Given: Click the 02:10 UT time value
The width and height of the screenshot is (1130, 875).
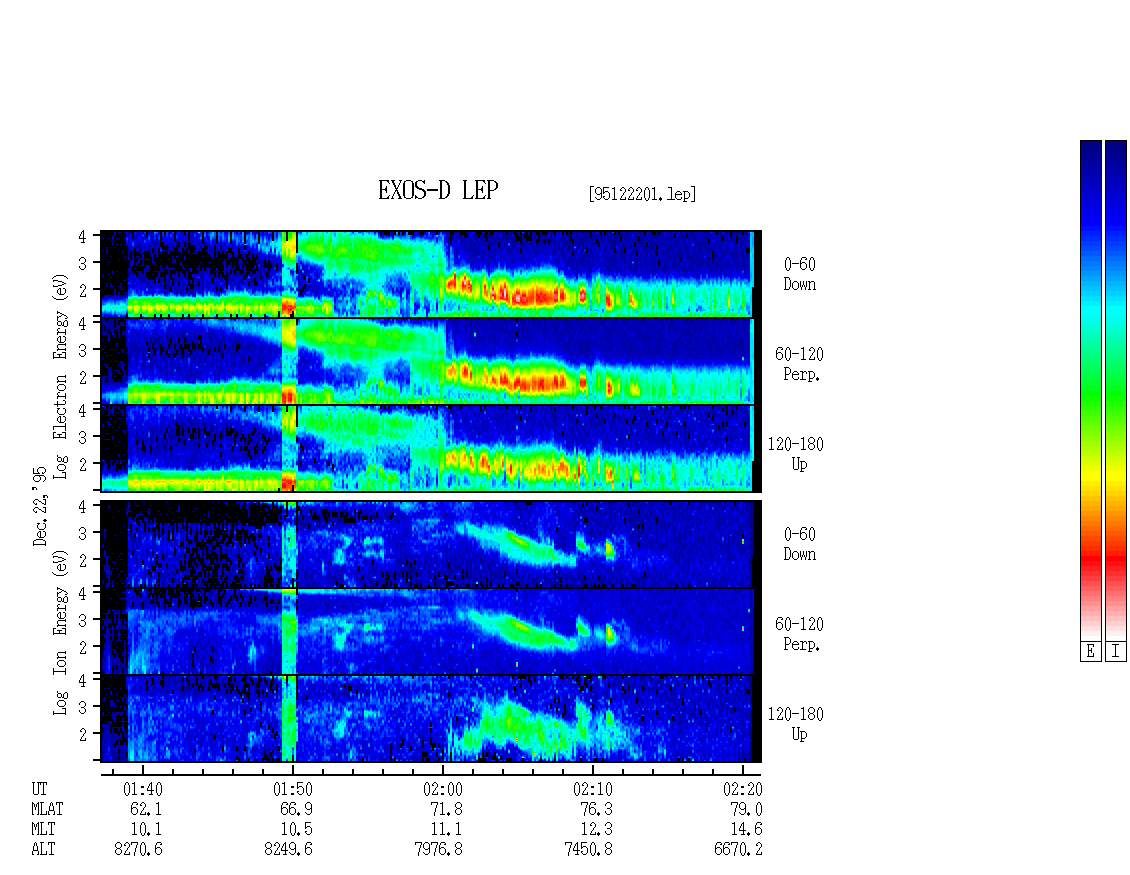Looking at the screenshot, I should point(592,789).
